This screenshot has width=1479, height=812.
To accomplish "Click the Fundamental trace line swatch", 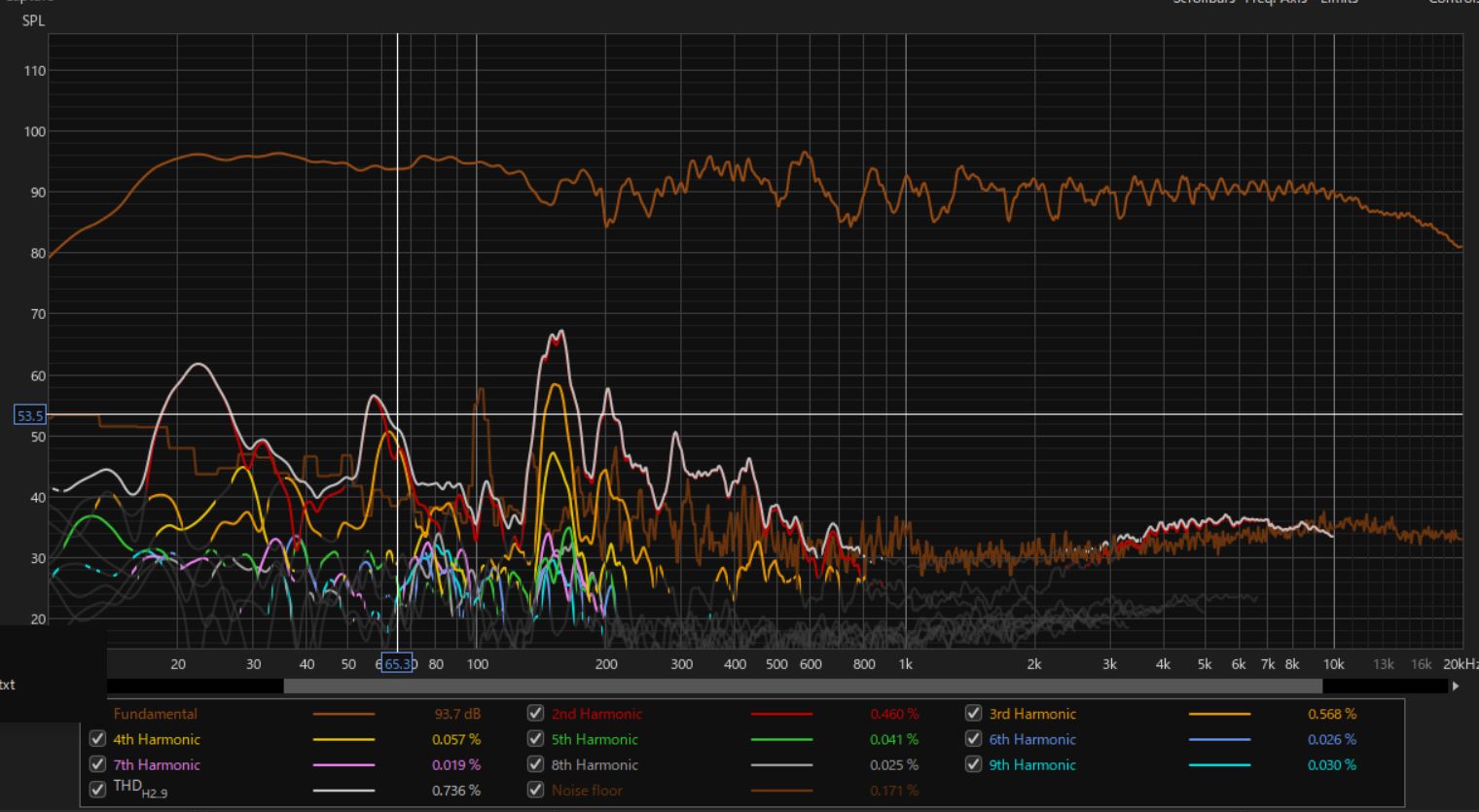I will point(343,714).
